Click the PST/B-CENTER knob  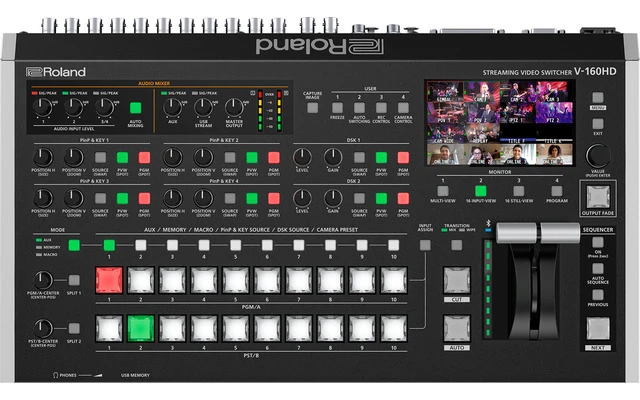coord(43,329)
